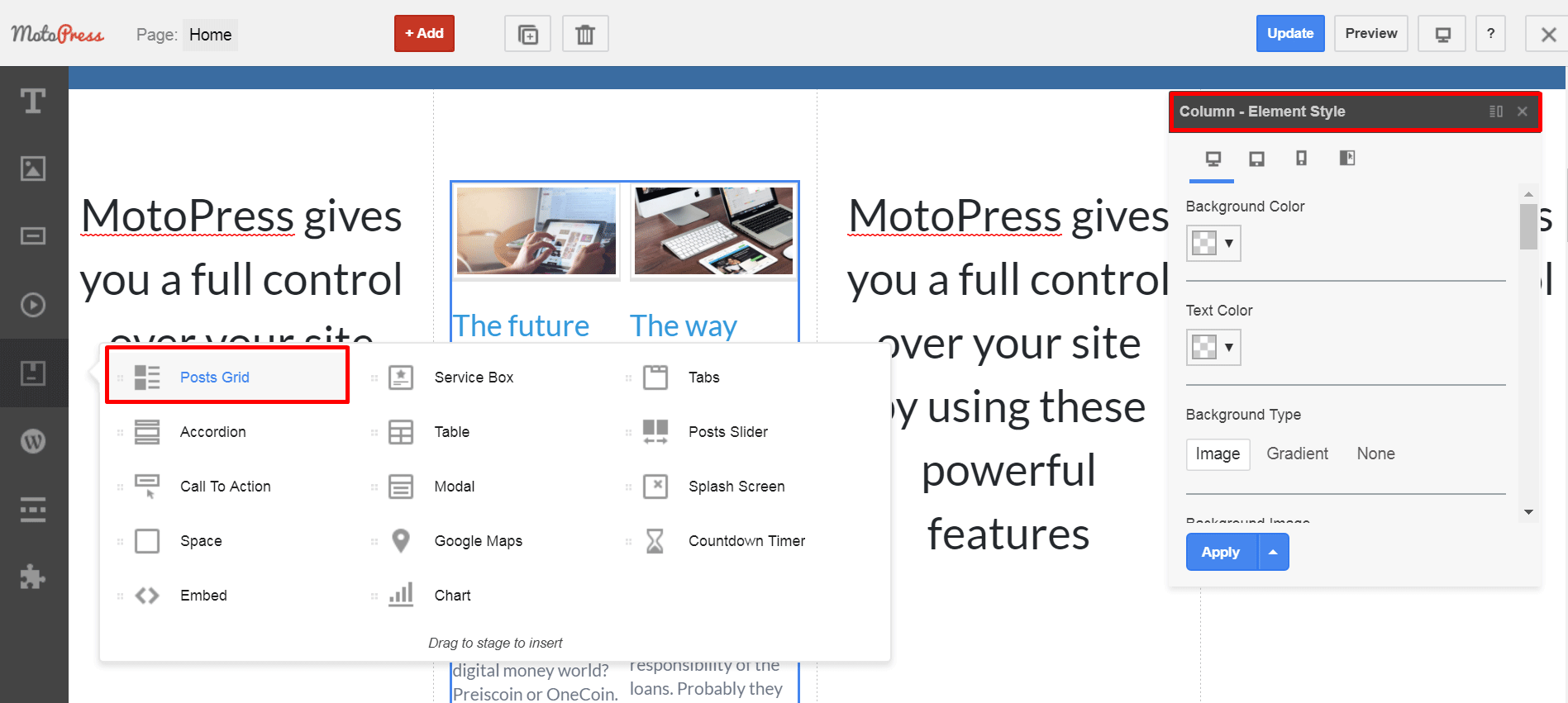Image resolution: width=1568 pixels, height=703 pixels.
Task: Switch to the tablet view style tab
Action: tap(1256, 159)
